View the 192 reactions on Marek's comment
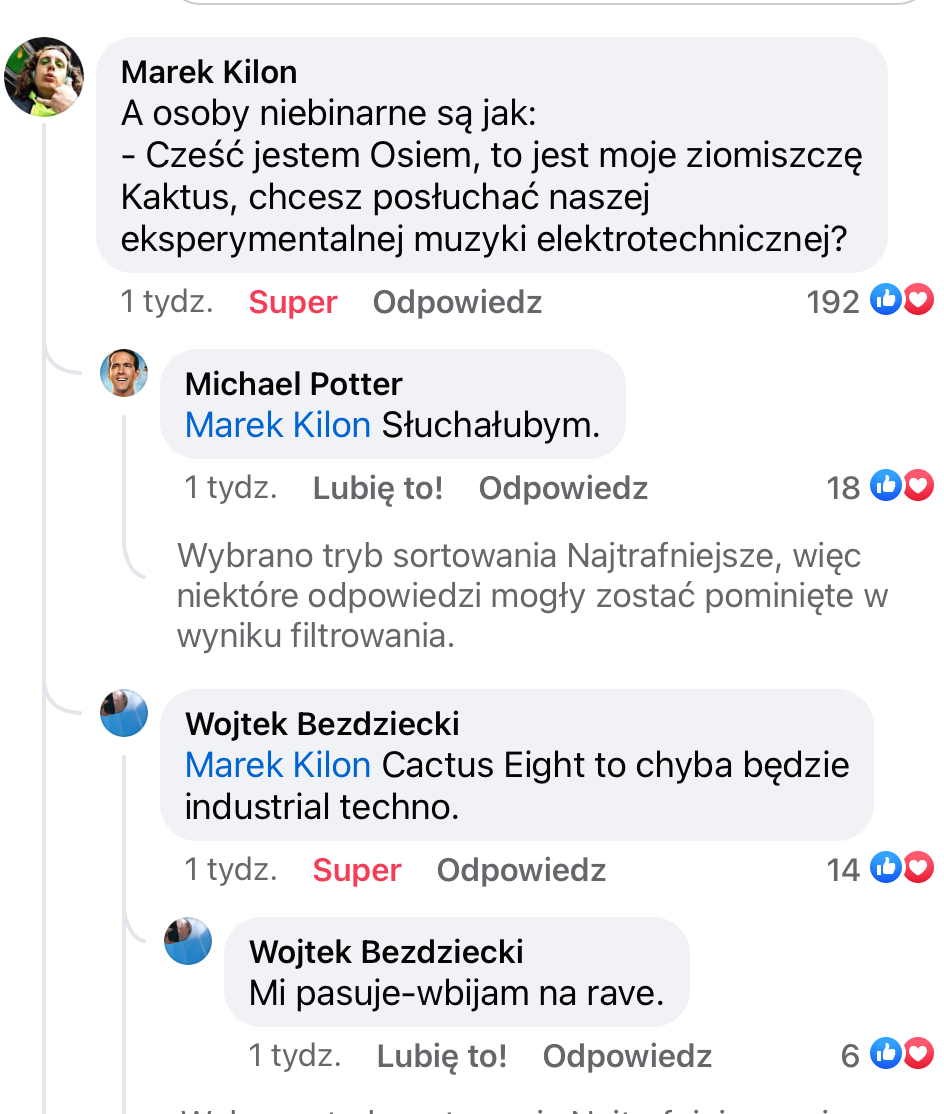944x1114 pixels. point(869,301)
